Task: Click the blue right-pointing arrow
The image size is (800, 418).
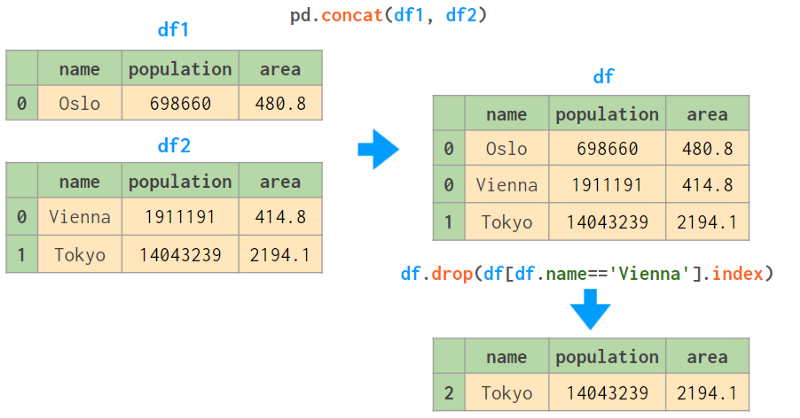Action: (x=378, y=150)
